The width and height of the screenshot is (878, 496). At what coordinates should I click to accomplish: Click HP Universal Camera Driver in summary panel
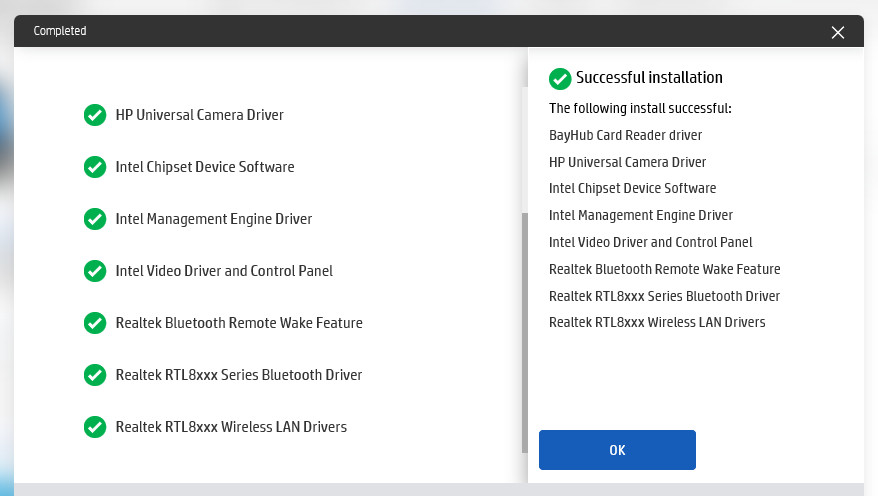[627, 162]
